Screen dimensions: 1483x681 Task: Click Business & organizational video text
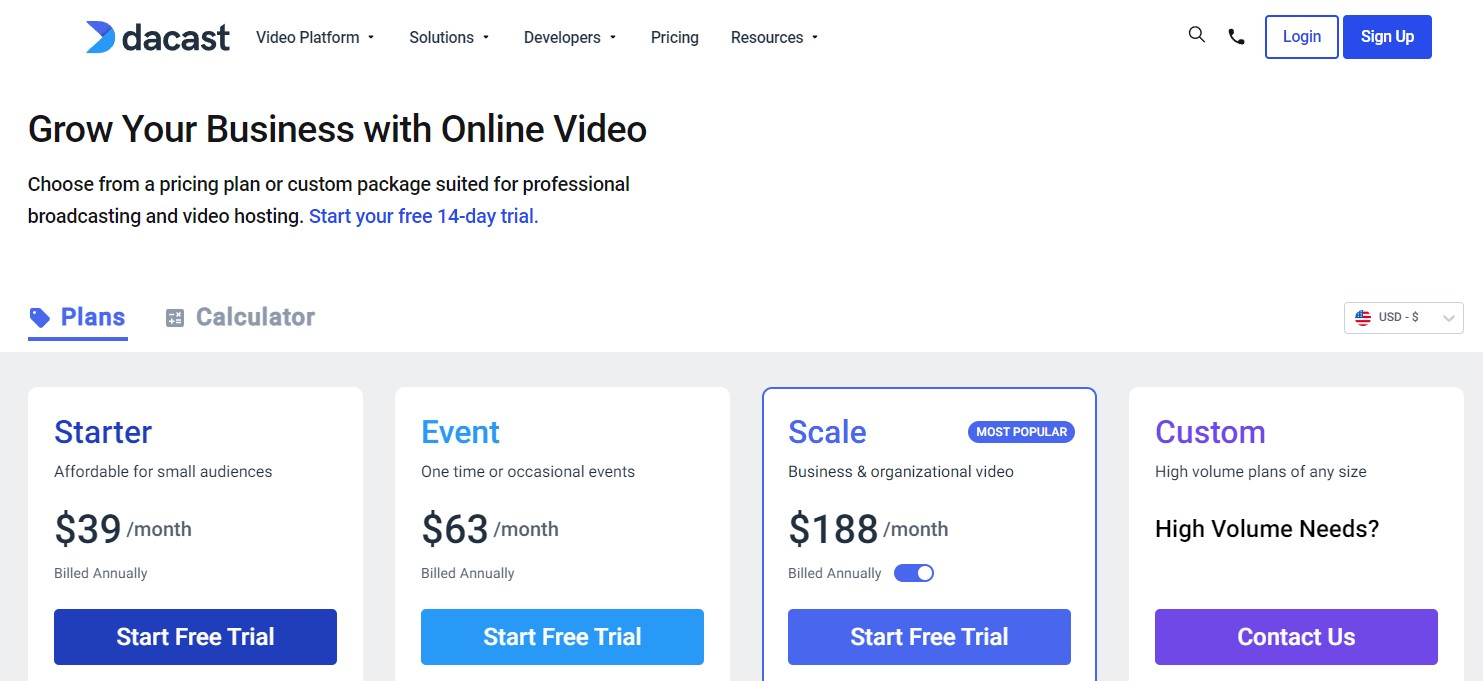point(901,471)
